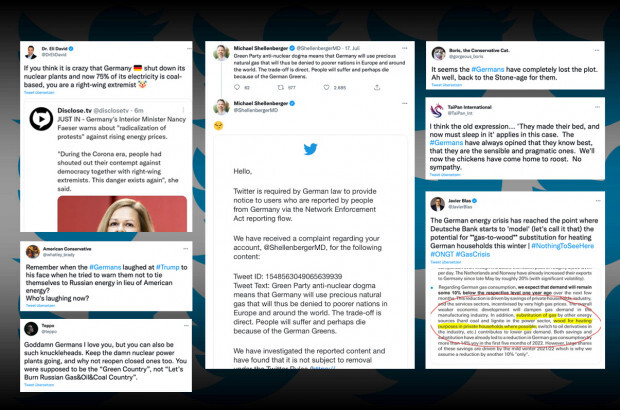620x410 pixels.
Task: Click #NothingToSeeHere hashtag link
Action: click(x=563, y=246)
